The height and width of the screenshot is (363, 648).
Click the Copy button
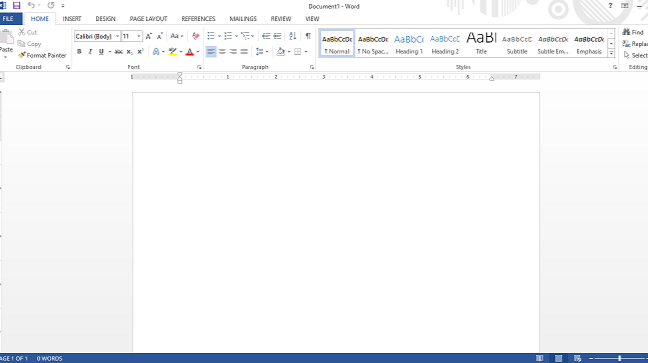coord(29,44)
